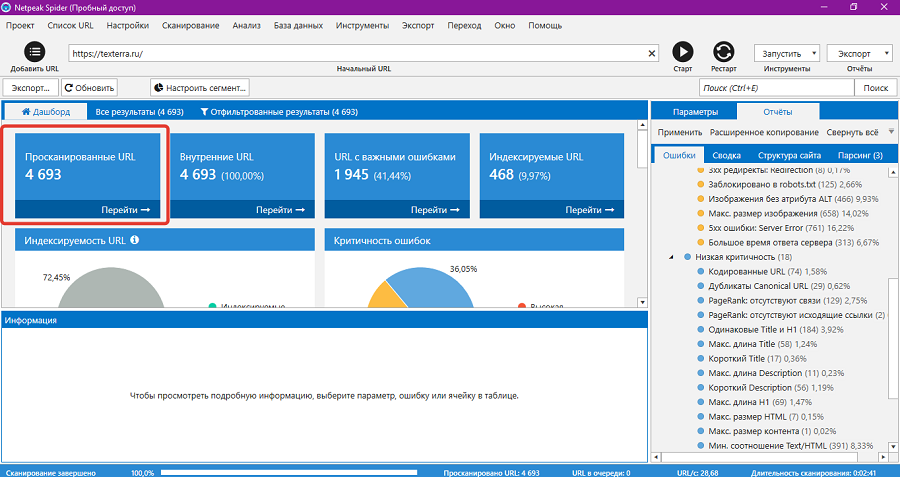The image size is (900, 477).
Task: Click the Экспорт... button
Action: pyautogui.click(x=31, y=88)
